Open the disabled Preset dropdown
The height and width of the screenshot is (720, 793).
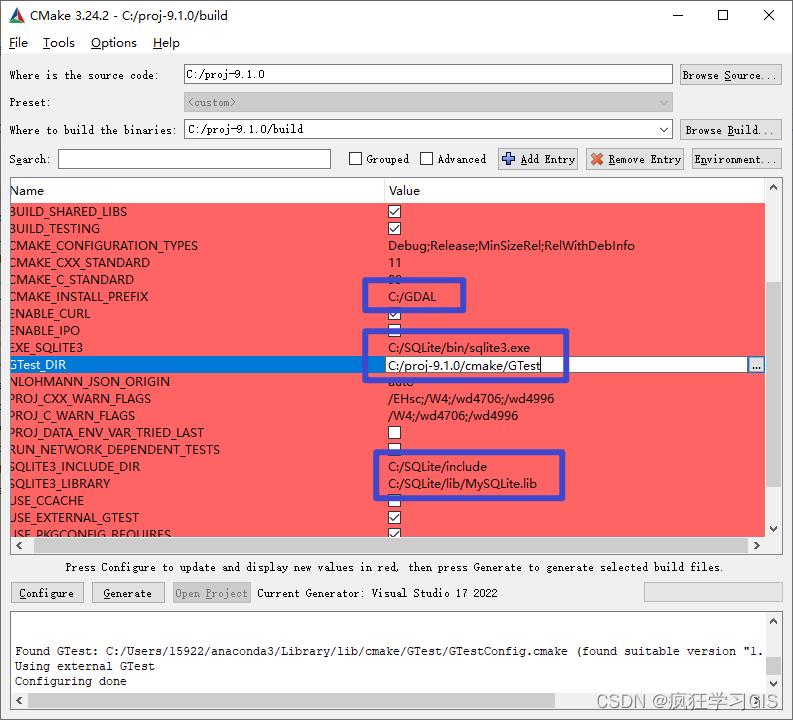point(428,102)
